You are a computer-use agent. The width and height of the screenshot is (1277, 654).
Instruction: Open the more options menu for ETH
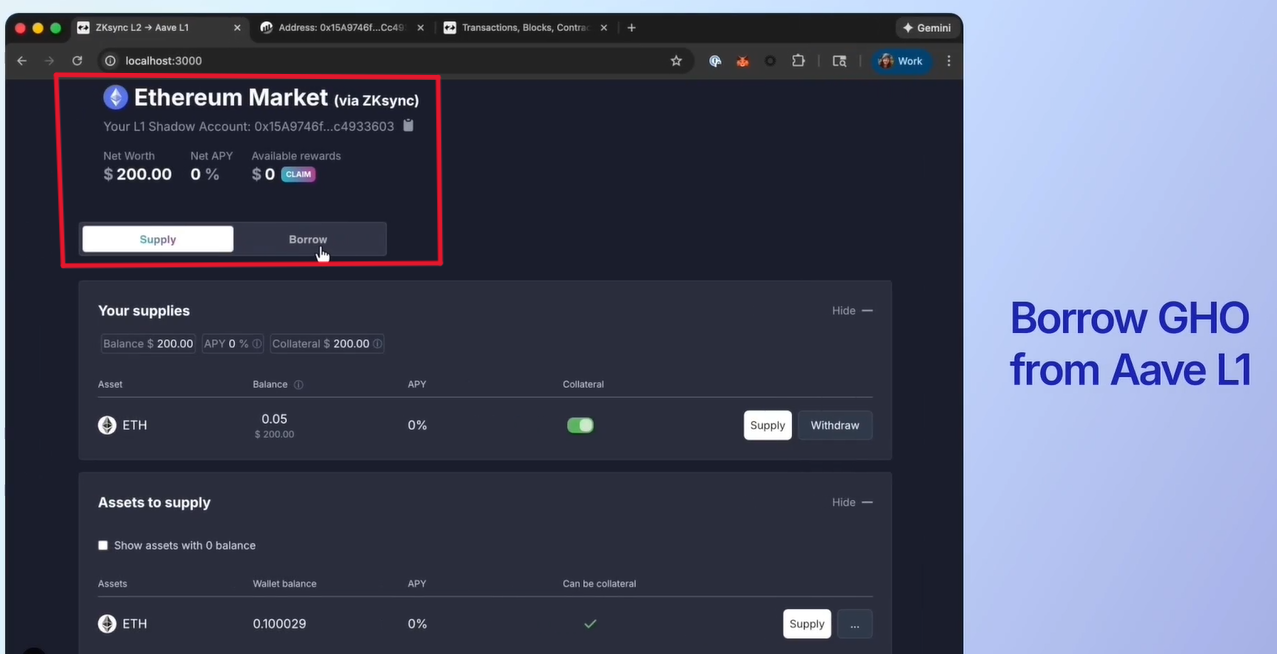(854, 624)
